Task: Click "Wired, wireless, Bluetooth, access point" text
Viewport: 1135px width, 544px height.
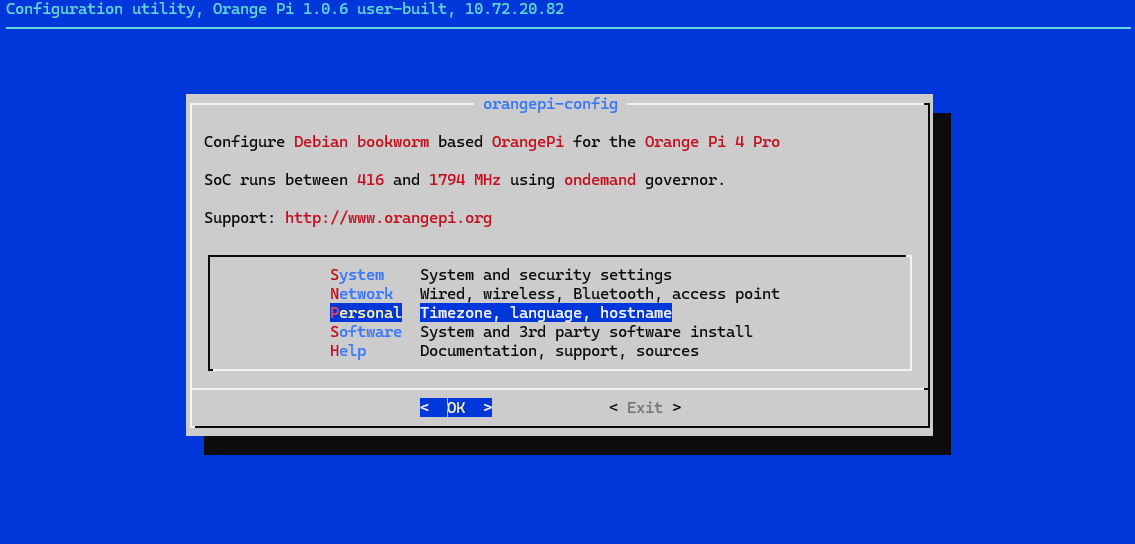Action: (599, 294)
